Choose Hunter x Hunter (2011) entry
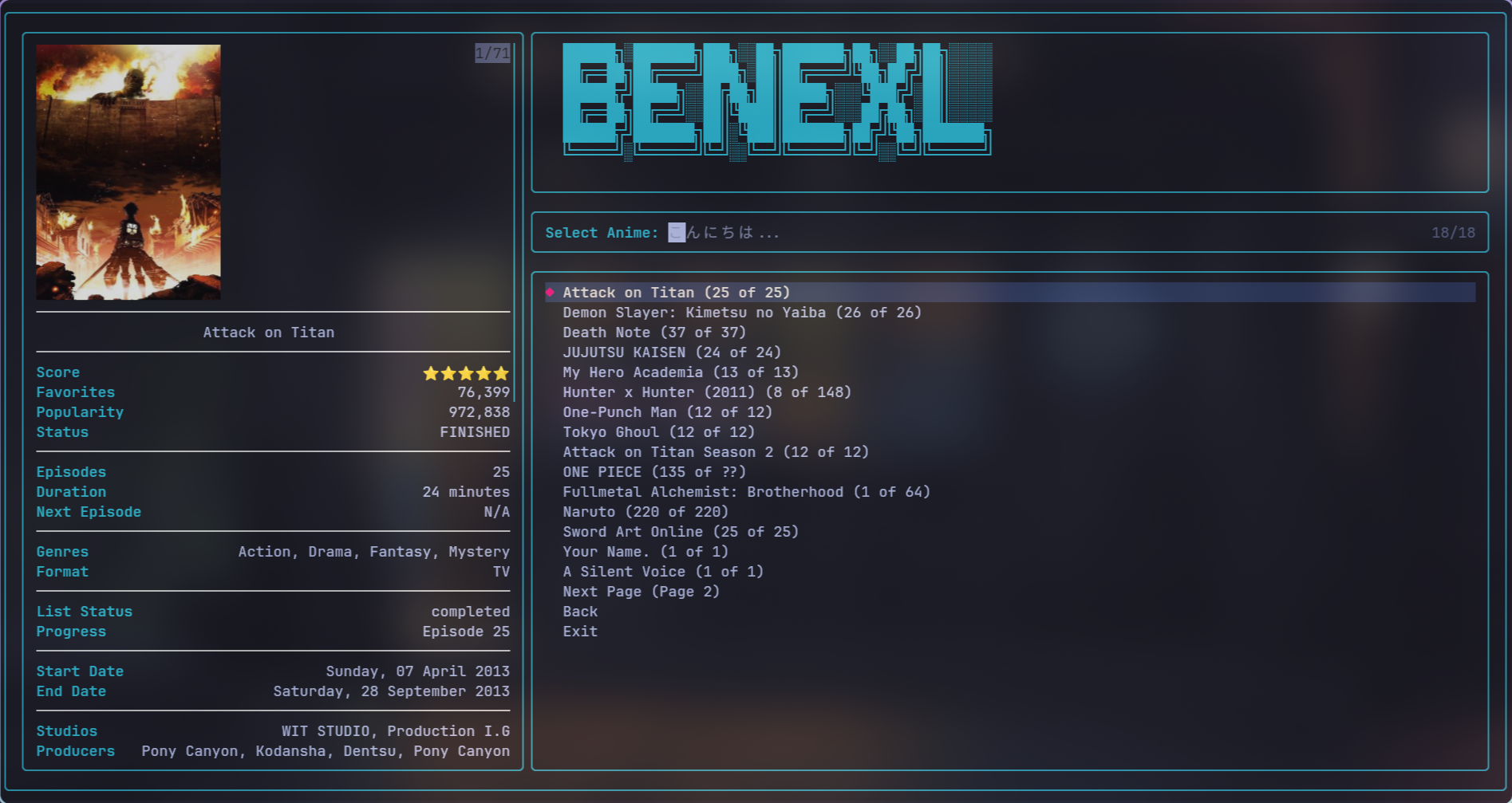This screenshot has width=1512, height=803. click(x=707, y=392)
